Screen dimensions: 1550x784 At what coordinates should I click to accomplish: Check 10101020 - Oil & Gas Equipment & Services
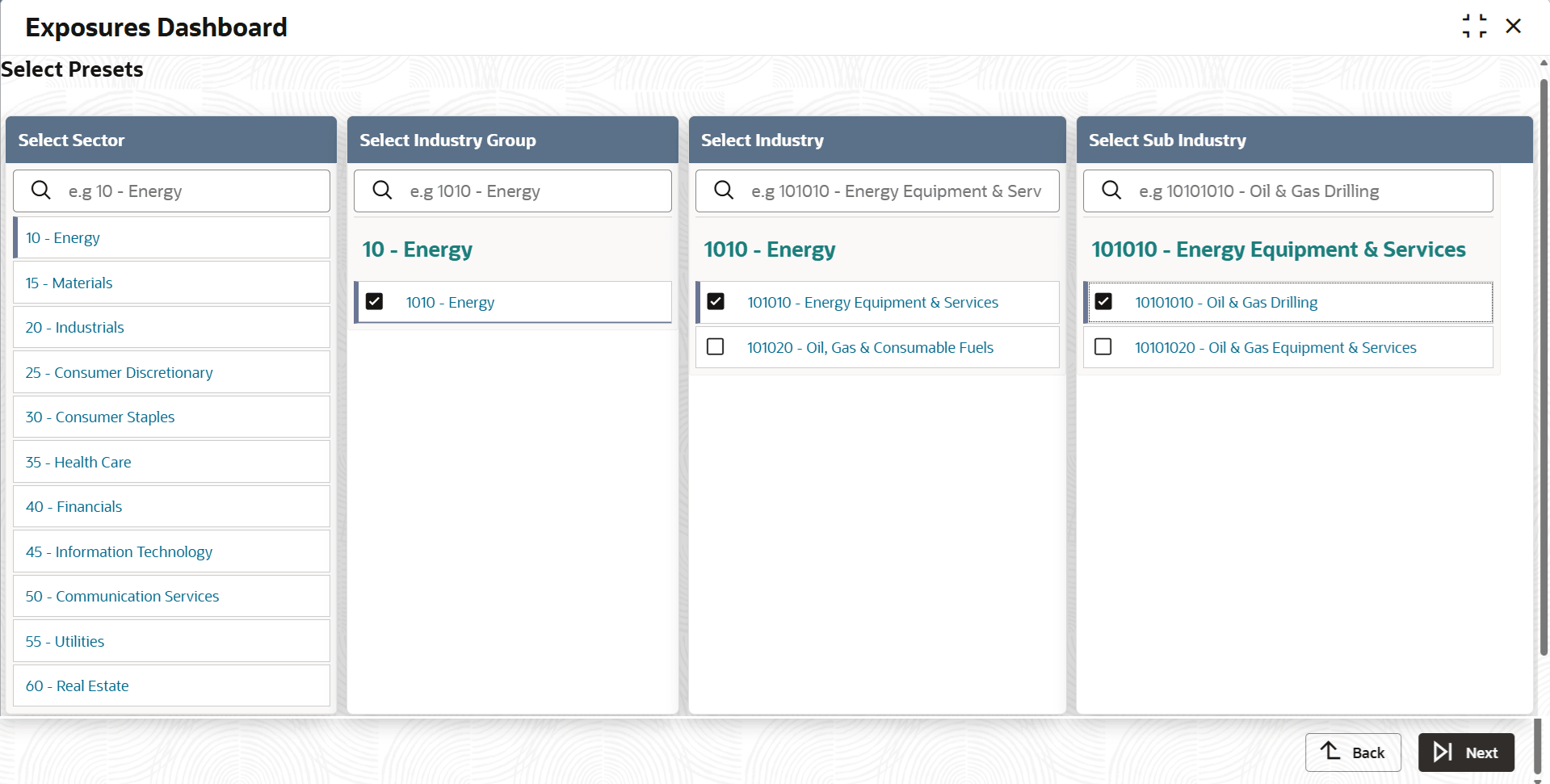(x=1103, y=347)
